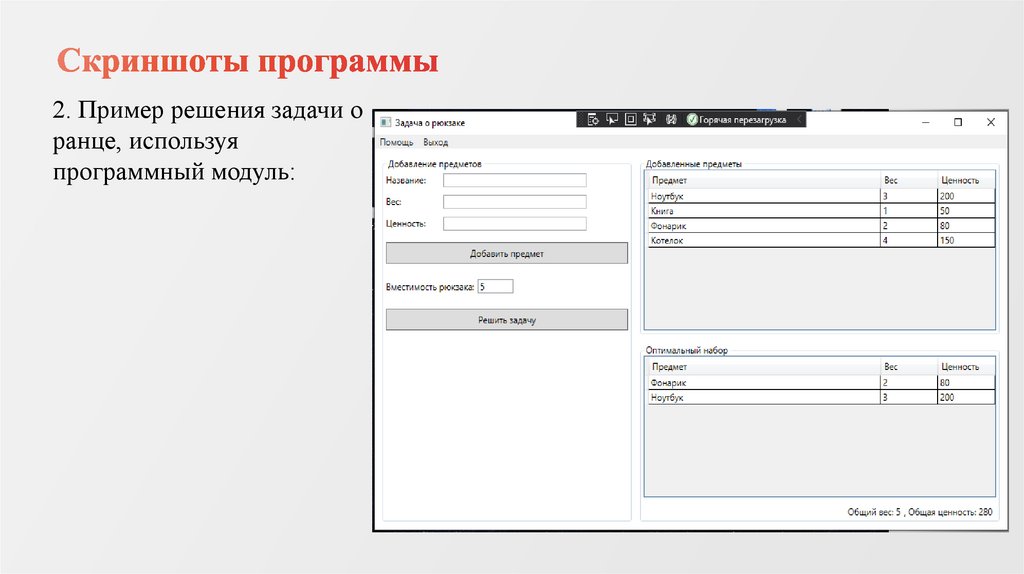1024x574 pixels.
Task: Select the Ноутбук row in Добавленные предметы
Action: pyautogui.click(x=822, y=196)
